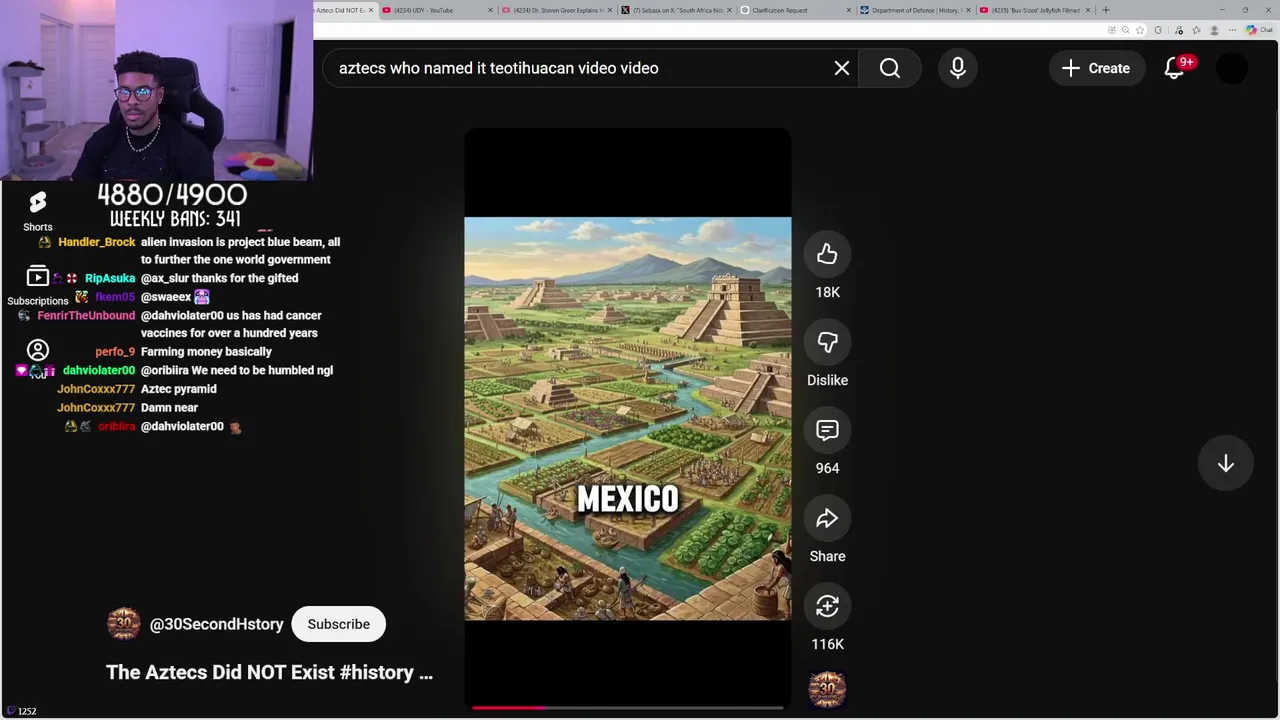Click the Weekly Bans: 341 text

point(175,218)
